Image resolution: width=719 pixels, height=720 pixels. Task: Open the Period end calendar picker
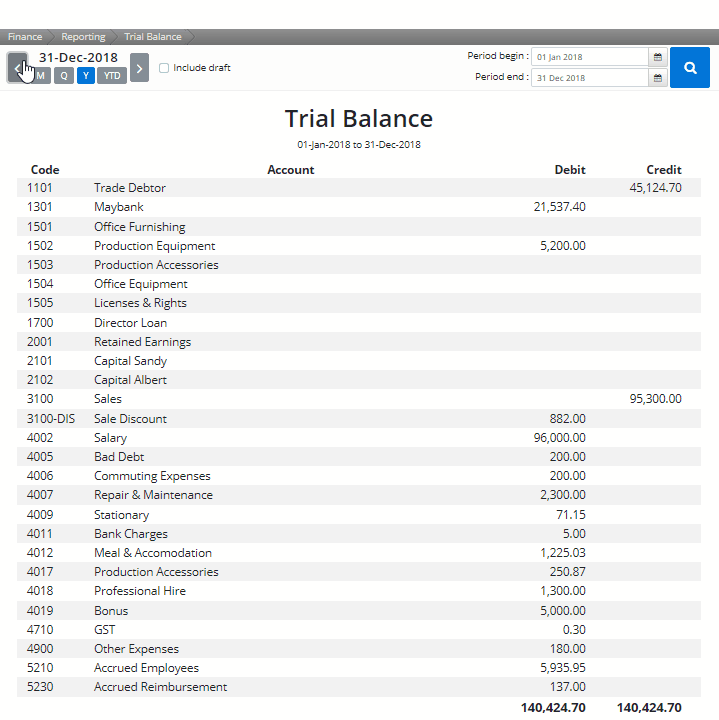point(657,78)
